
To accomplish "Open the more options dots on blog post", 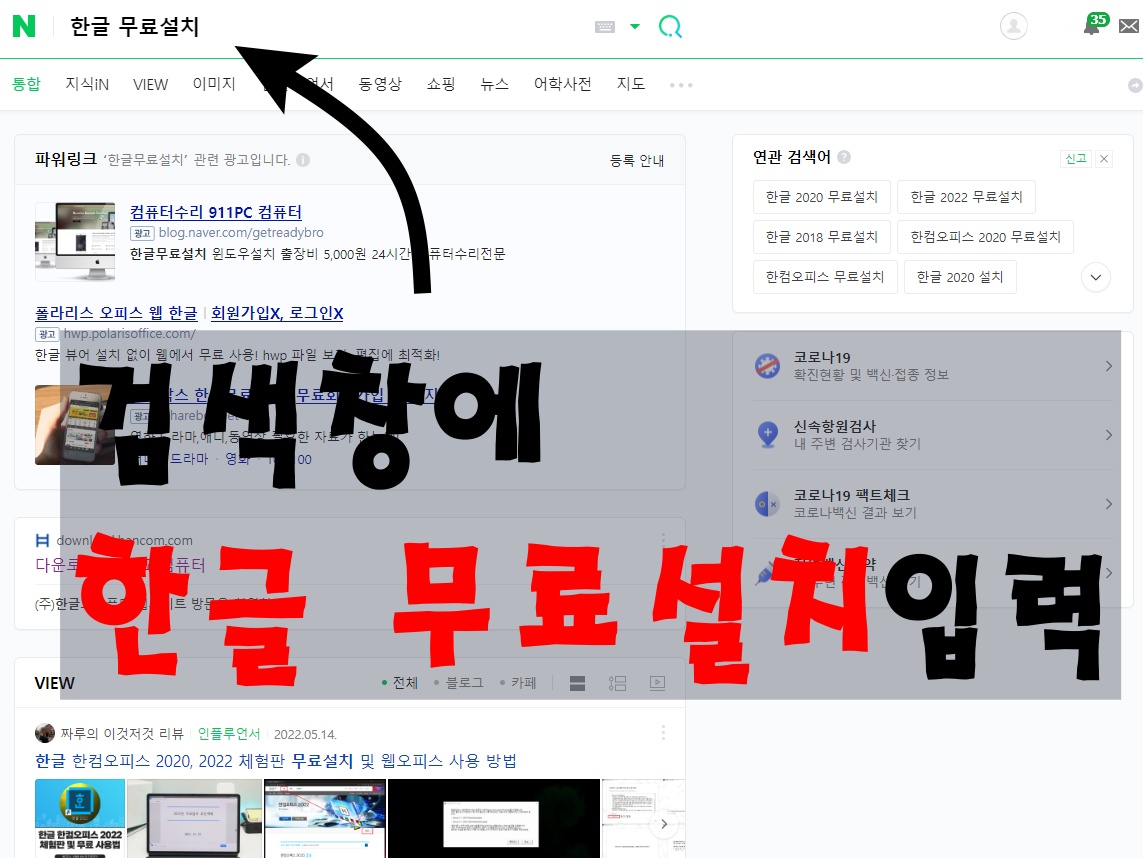I will pos(663,733).
